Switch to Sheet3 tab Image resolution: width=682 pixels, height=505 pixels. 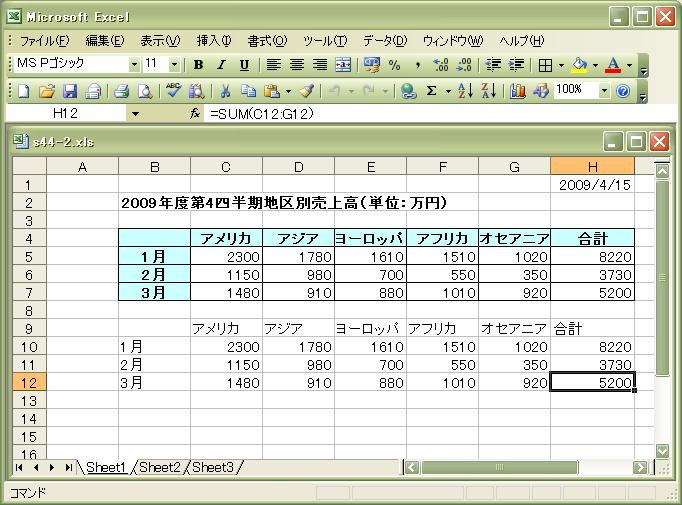[x=213, y=467]
